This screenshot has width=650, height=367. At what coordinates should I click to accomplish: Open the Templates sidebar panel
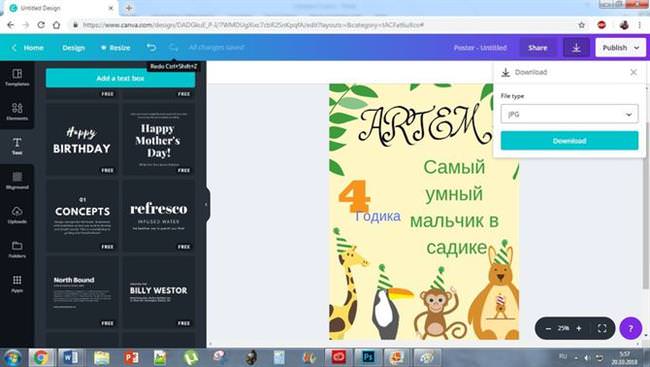pos(17,78)
